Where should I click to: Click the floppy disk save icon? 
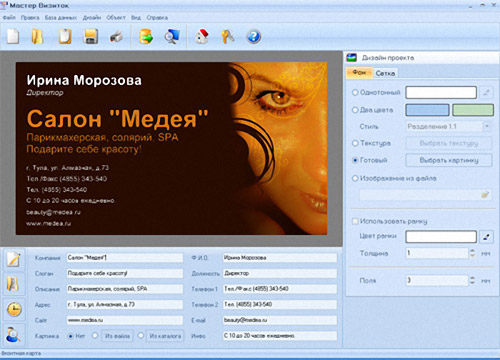[90, 37]
